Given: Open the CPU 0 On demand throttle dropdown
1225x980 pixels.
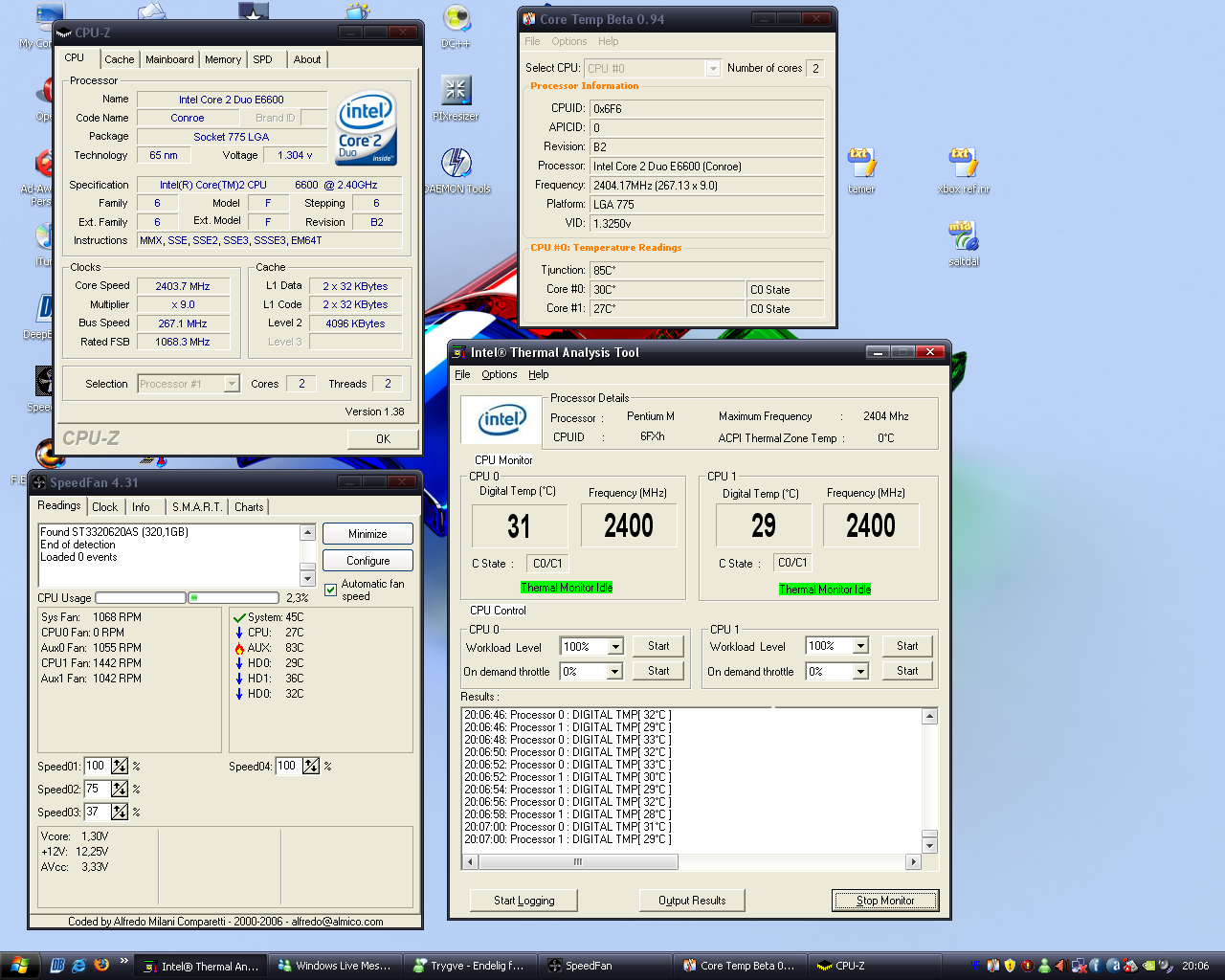Looking at the screenshot, I should tap(615, 672).
